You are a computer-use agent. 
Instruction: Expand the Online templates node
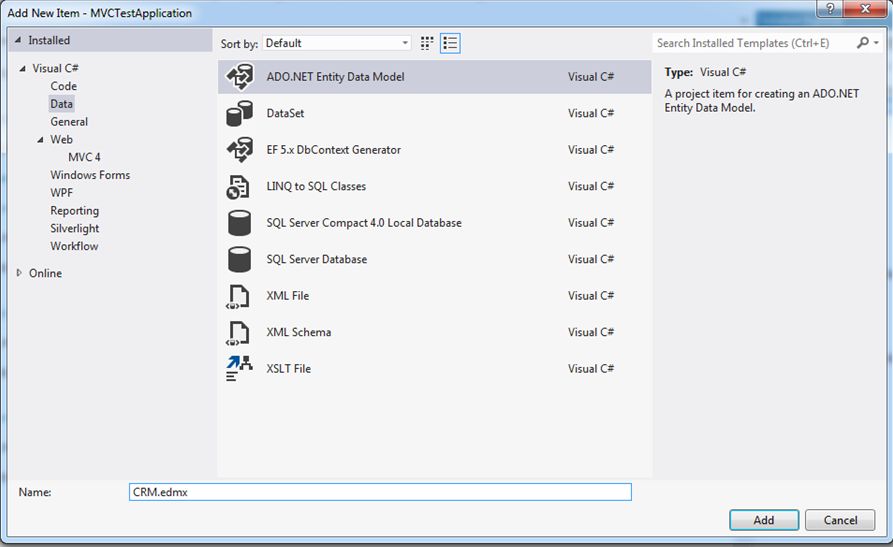tap(19, 273)
